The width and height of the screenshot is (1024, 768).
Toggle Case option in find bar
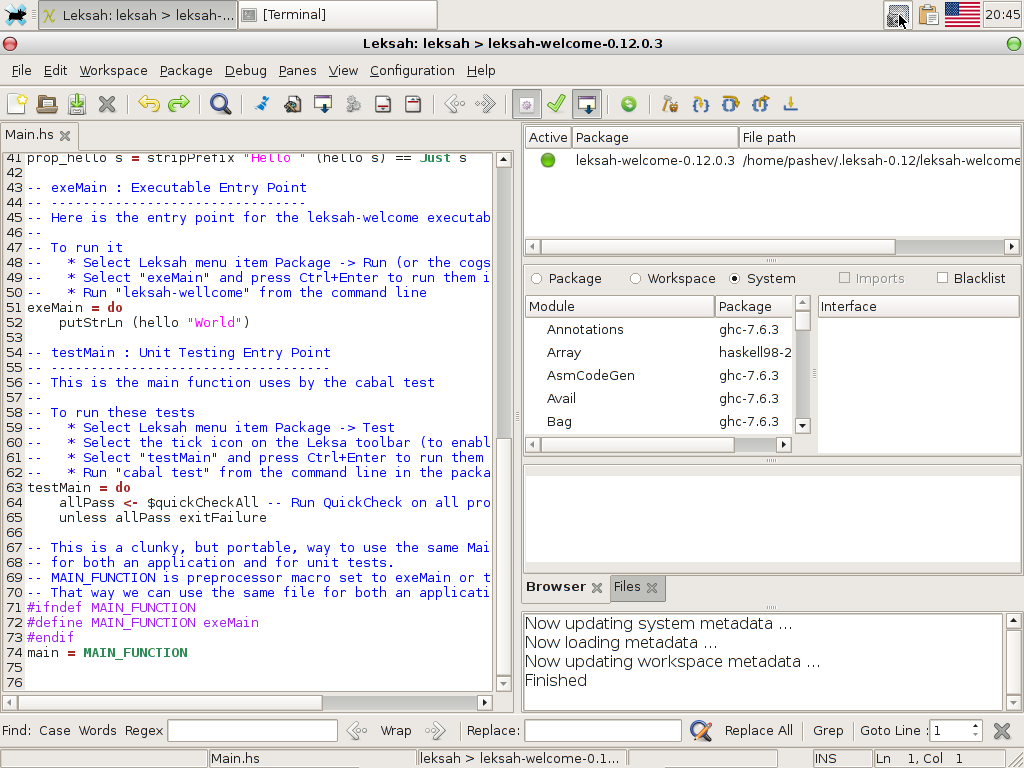55,730
